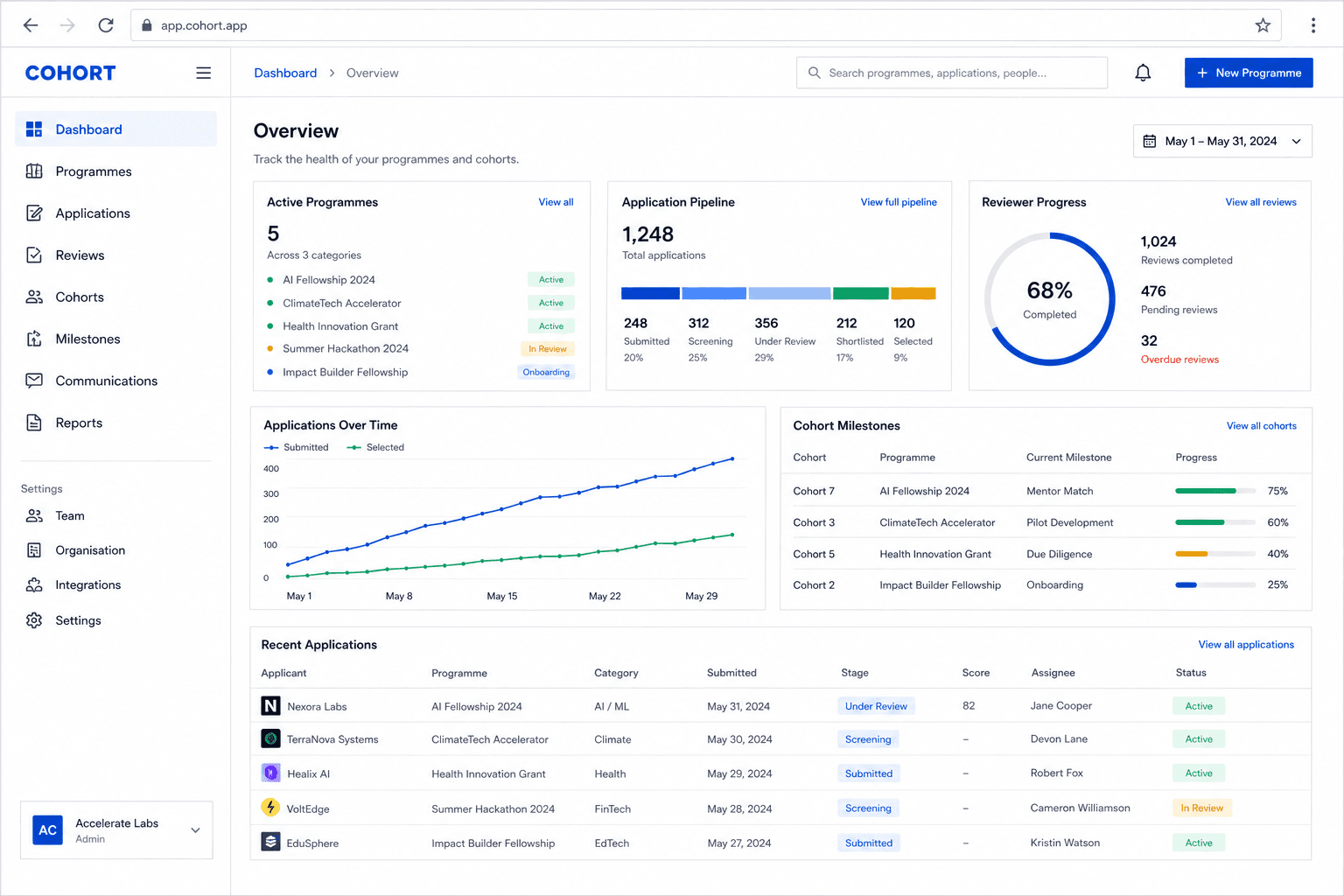The height and width of the screenshot is (896, 1344).
Task: Click the Communications envelope icon
Action: (x=34, y=381)
